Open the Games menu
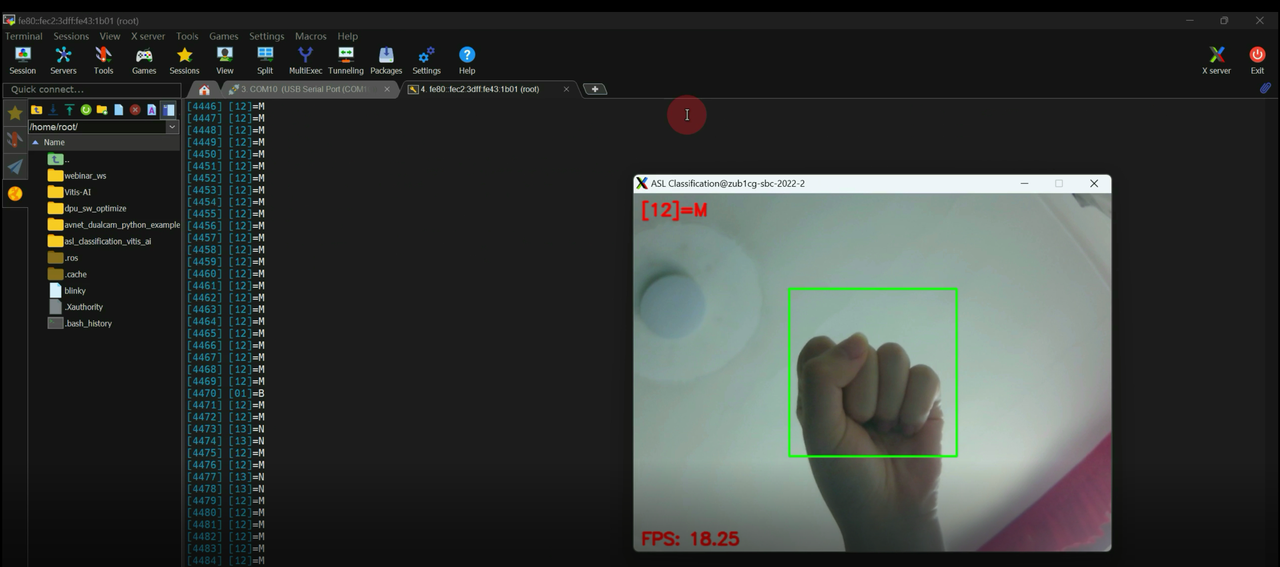This screenshot has height=567, width=1280. coord(224,36)
